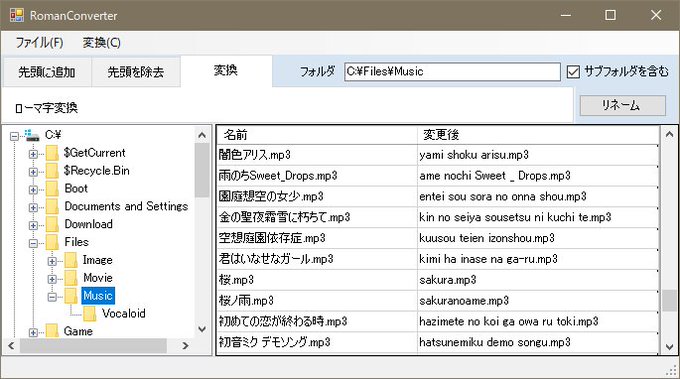
Task: Click the C:¥ drive icon
Action: (32, 135)
